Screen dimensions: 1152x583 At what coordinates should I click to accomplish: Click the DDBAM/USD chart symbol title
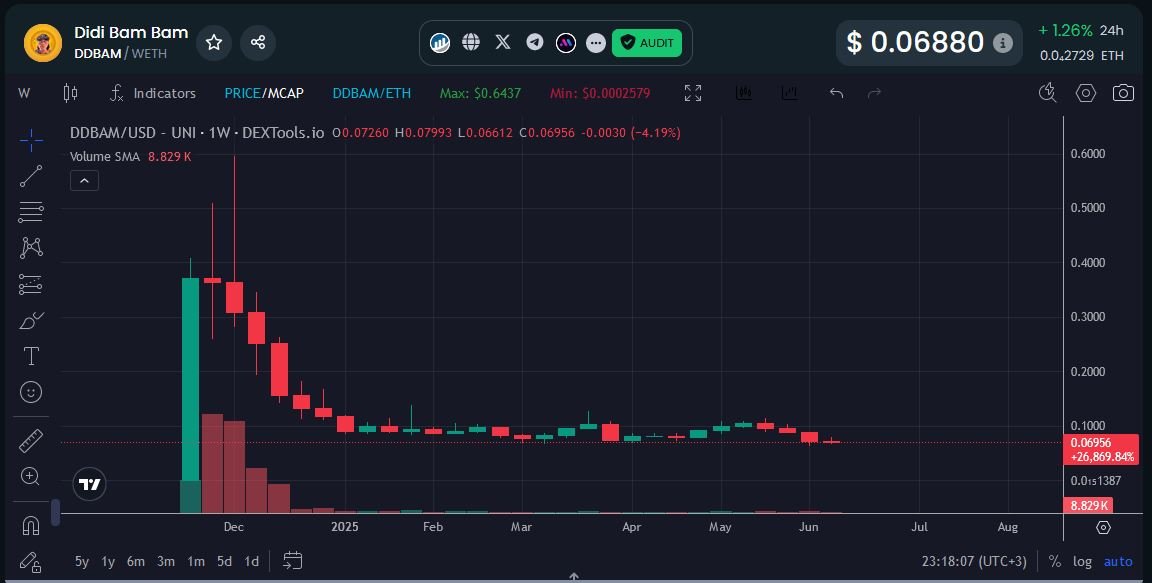pyautogui.click(x=197, y=133)
